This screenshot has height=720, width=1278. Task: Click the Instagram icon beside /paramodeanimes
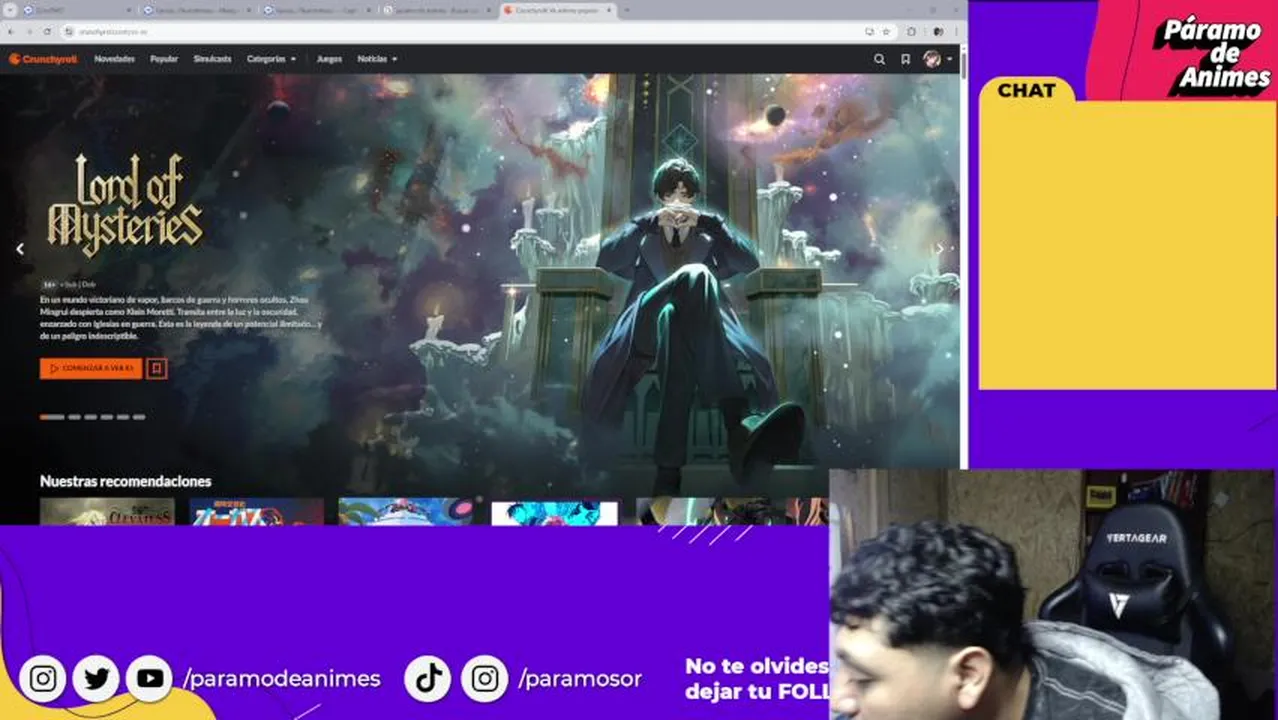pyautogui.click(x=43, y=679)
